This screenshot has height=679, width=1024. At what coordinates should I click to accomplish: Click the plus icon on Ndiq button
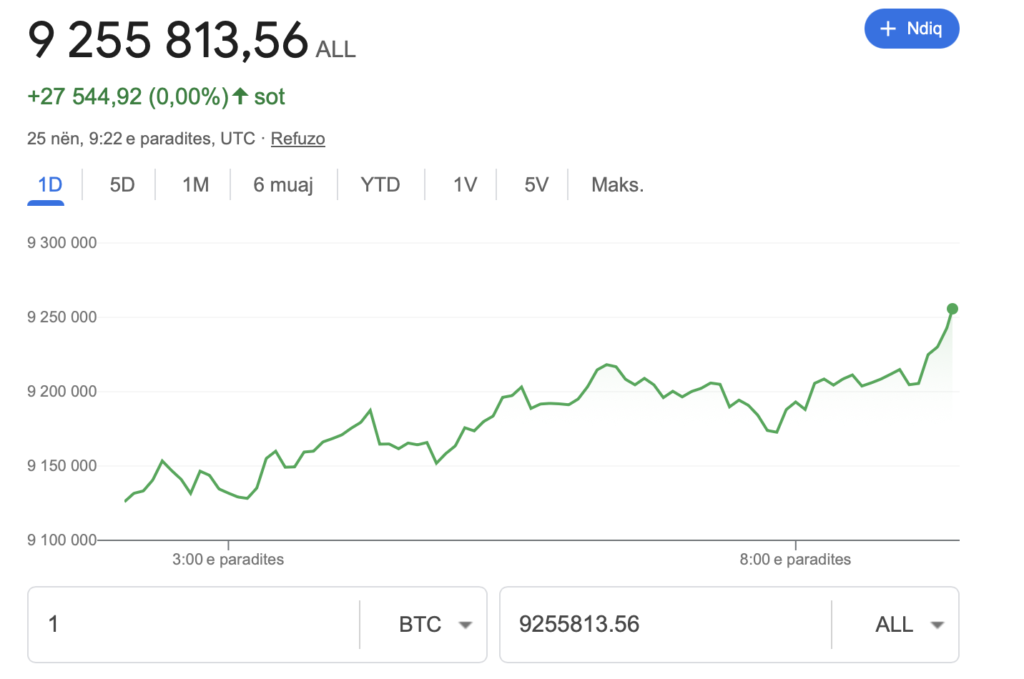tap(887, 29)
